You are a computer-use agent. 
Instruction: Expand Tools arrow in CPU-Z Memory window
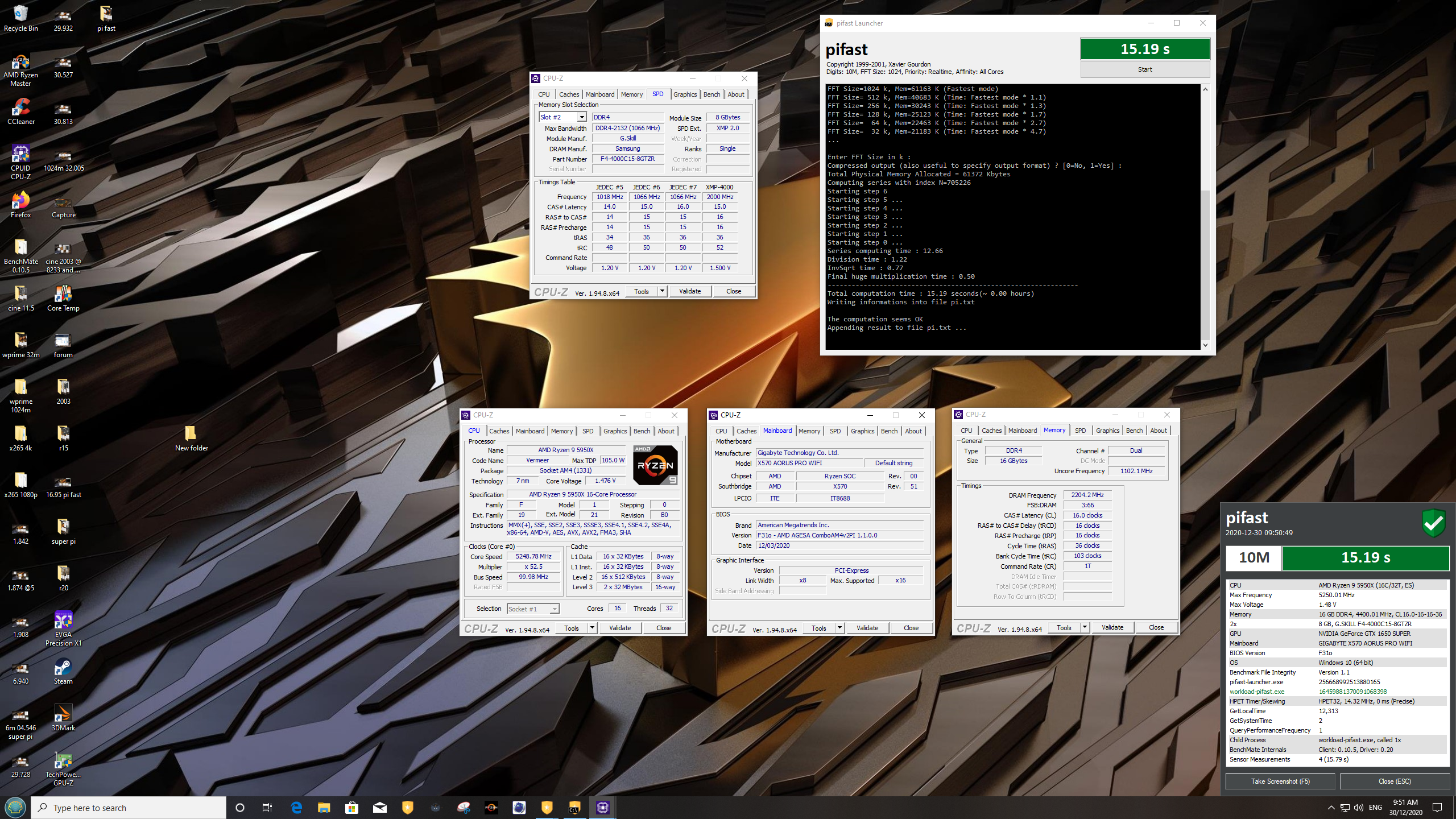tap(1085, 627)
